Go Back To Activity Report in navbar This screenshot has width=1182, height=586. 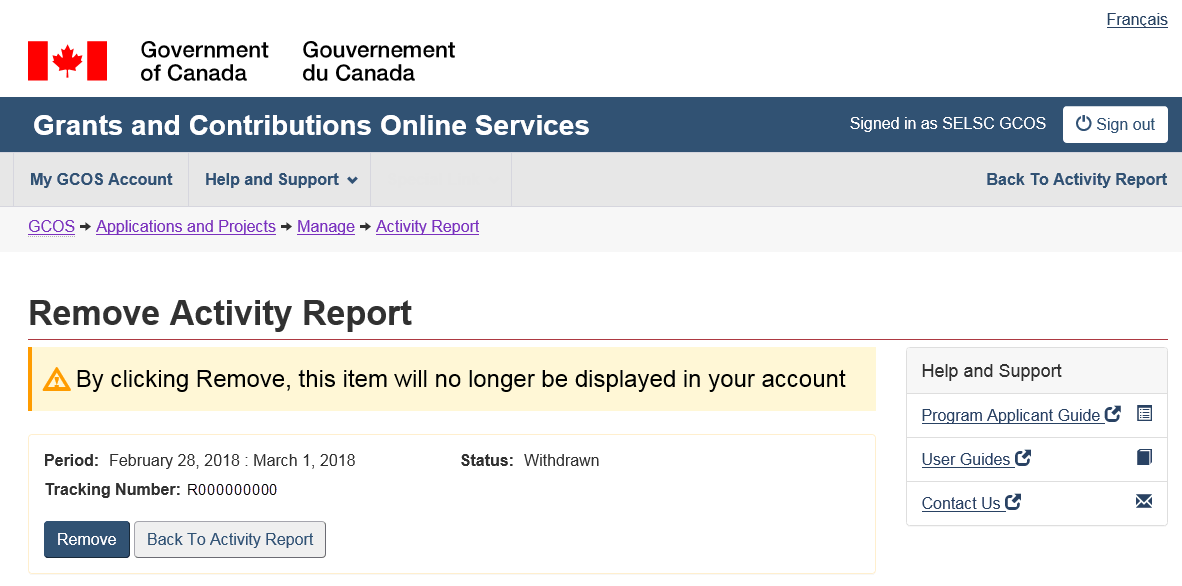tap(1076, 180)
